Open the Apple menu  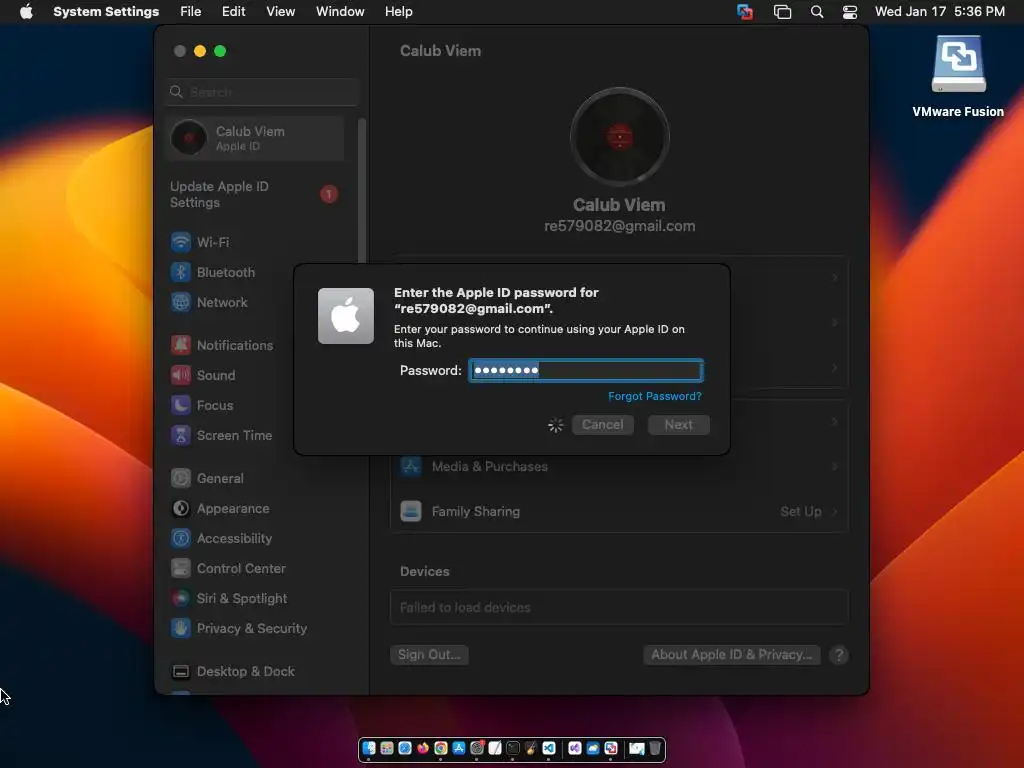coord(26,12)
